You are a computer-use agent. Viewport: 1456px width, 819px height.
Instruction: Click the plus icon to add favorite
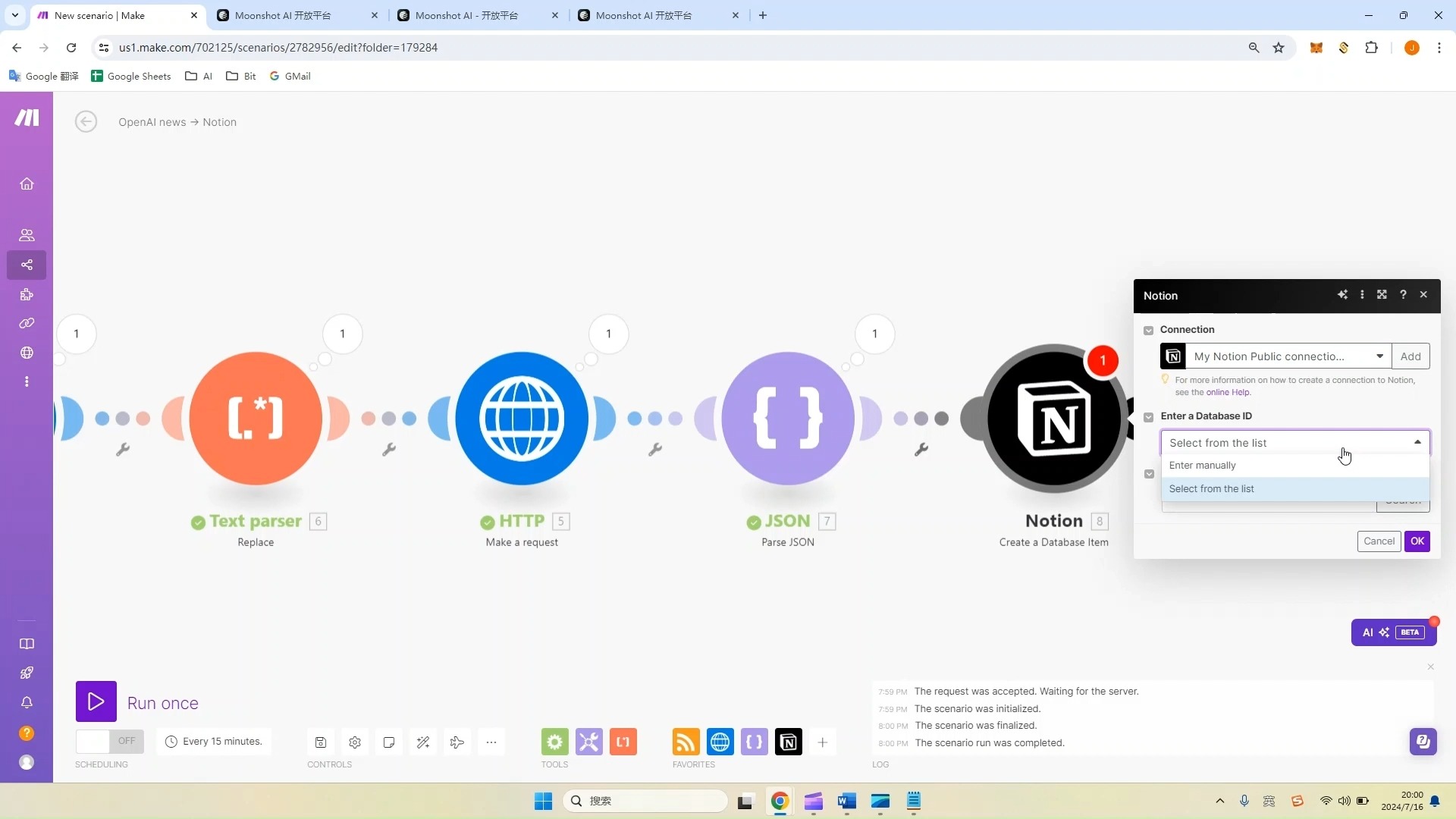(823, 742)
